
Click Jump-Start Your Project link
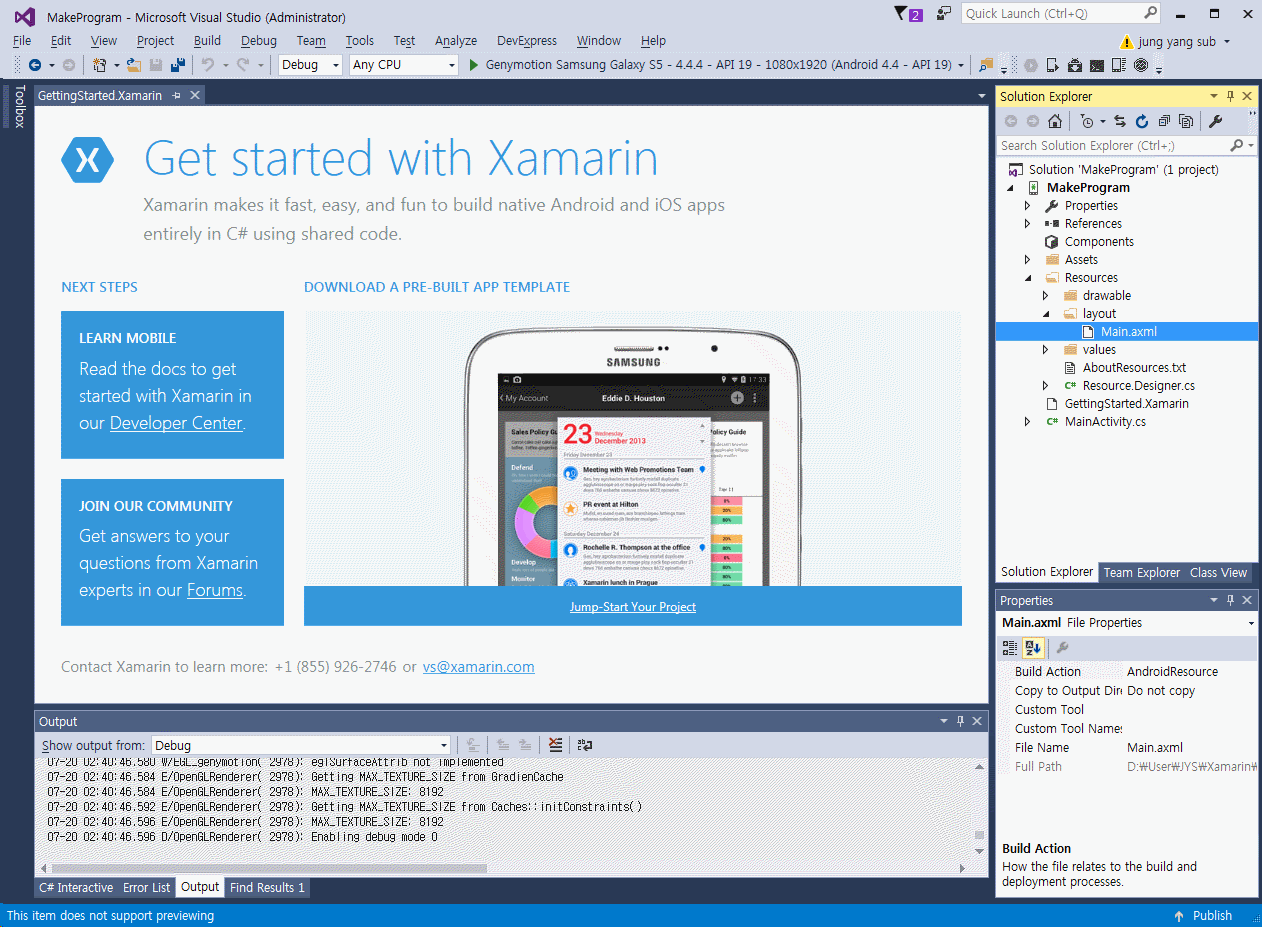tap(633, 607)
